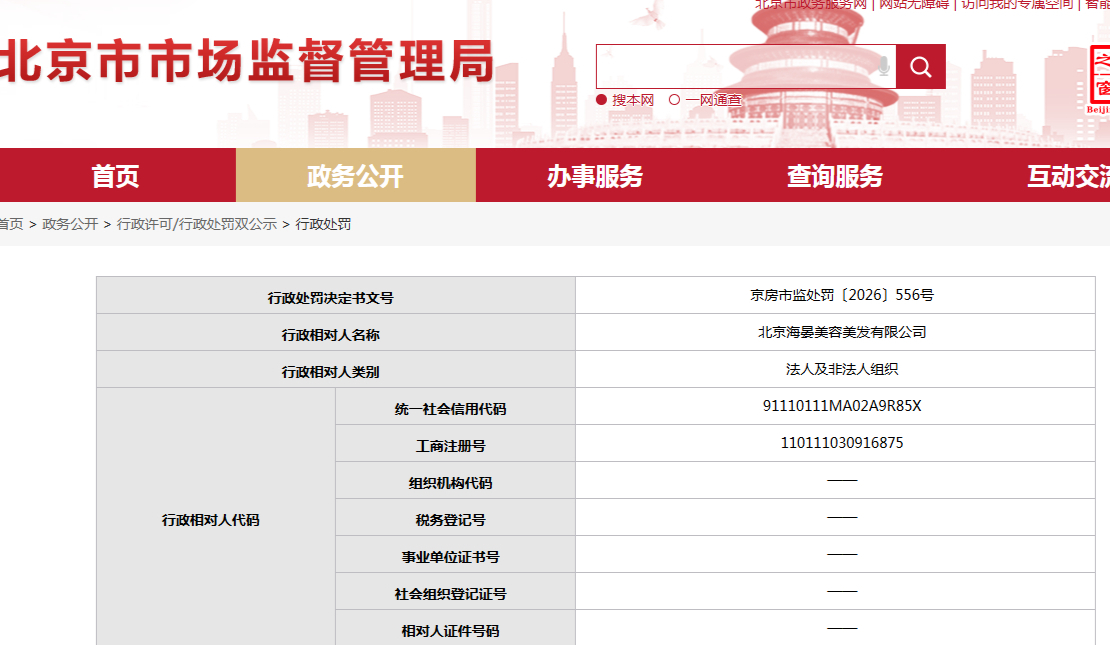
Task: Click the value 法人及非法人组织
Action: [842, 369]
